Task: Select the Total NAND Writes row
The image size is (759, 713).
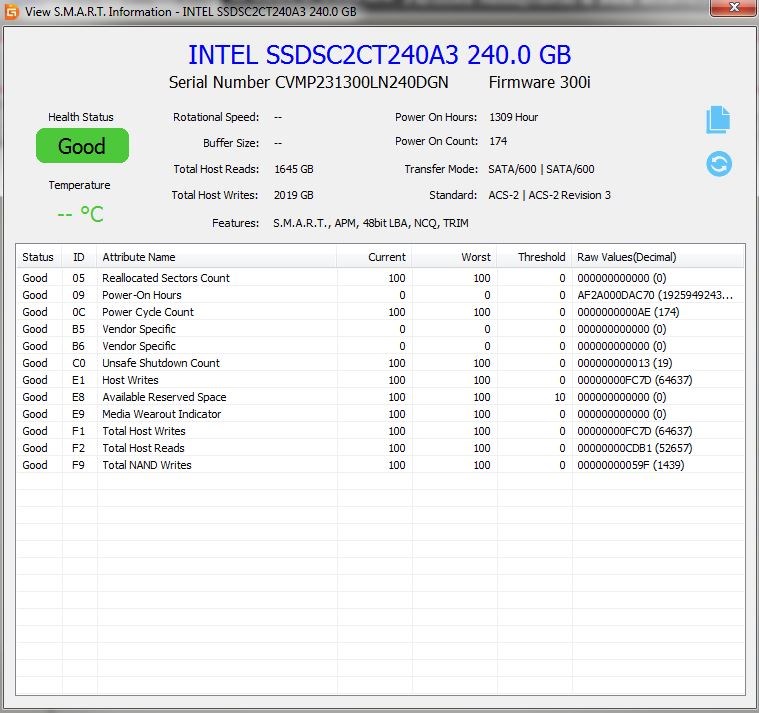Action: (380, 465)
